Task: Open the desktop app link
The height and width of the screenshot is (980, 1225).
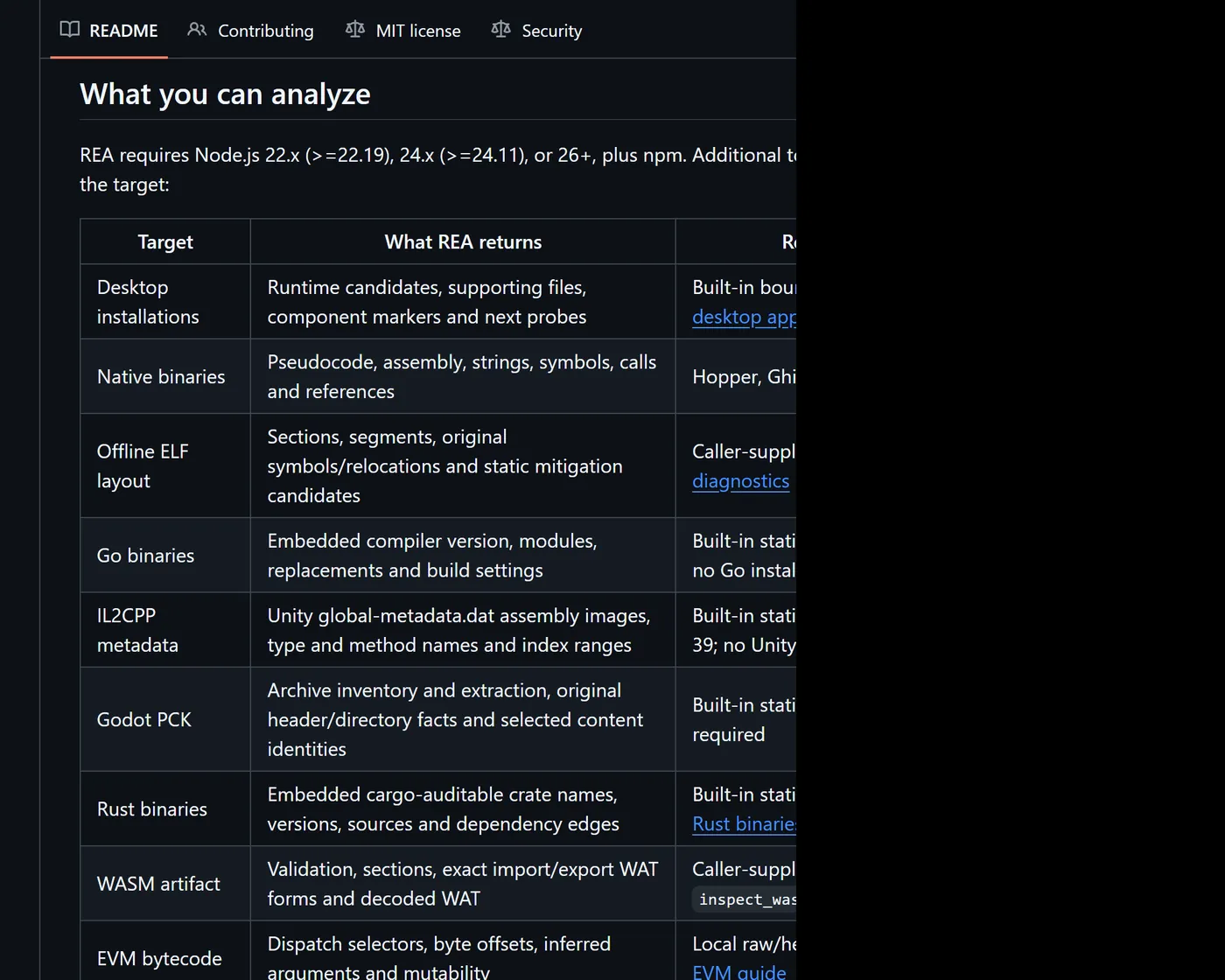Action: tap(744, 317)
